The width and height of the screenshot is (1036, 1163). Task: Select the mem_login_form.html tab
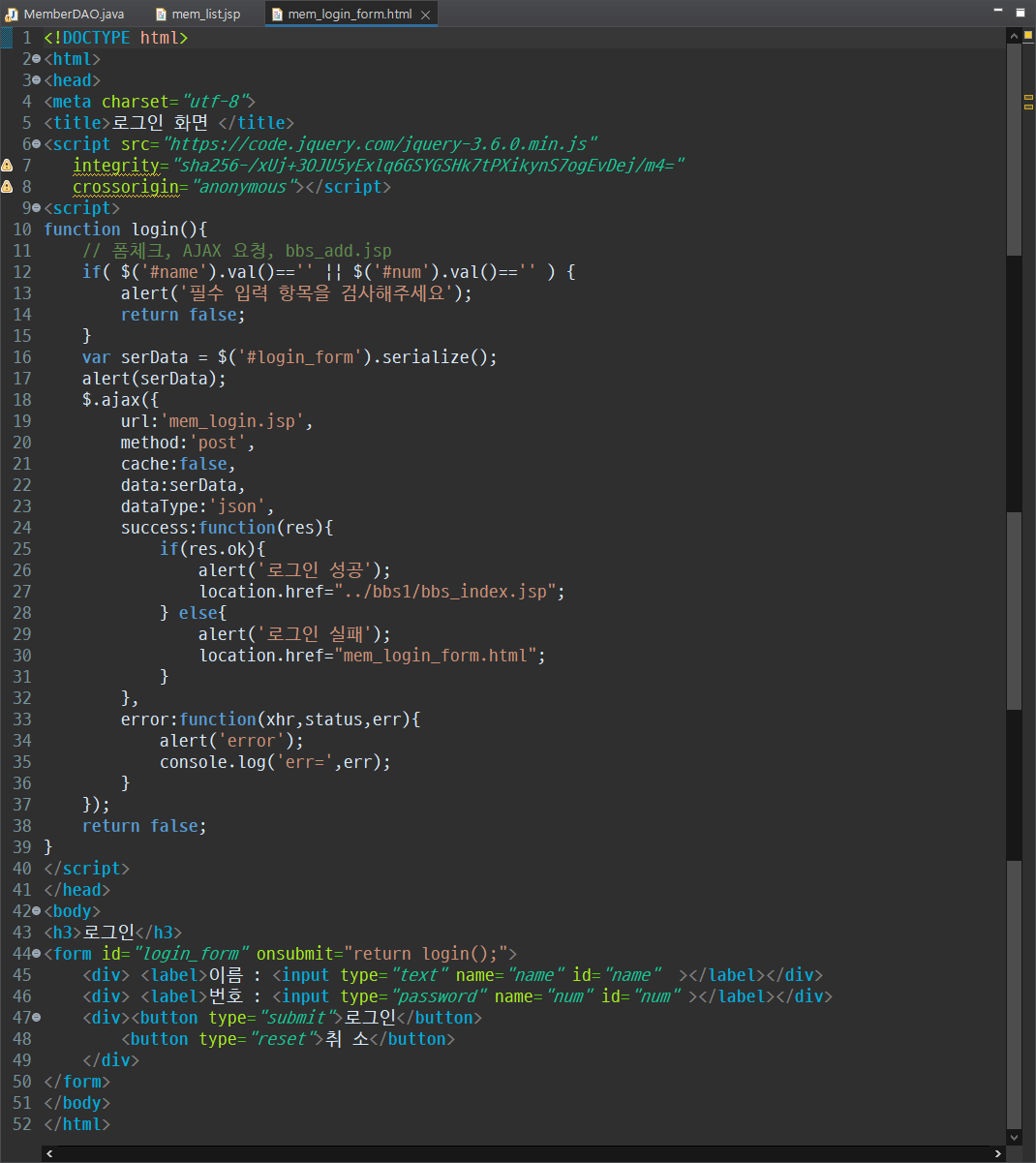[350, 15]
